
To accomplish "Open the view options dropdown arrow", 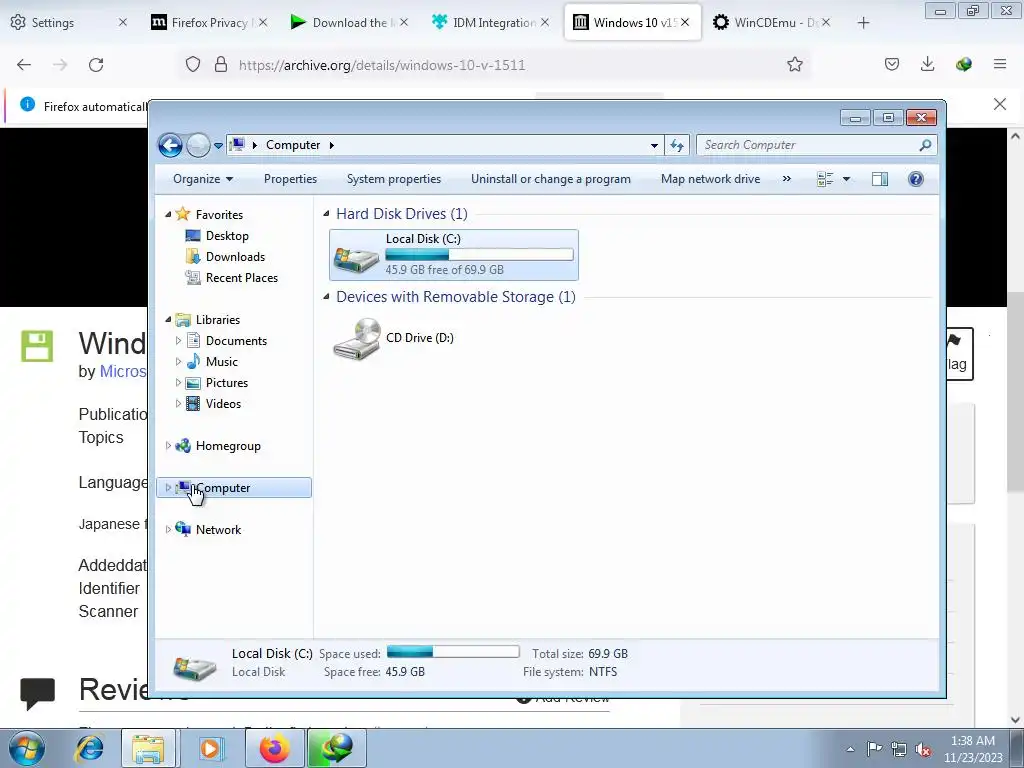I will pyautogui.click(x=846, y=179).
